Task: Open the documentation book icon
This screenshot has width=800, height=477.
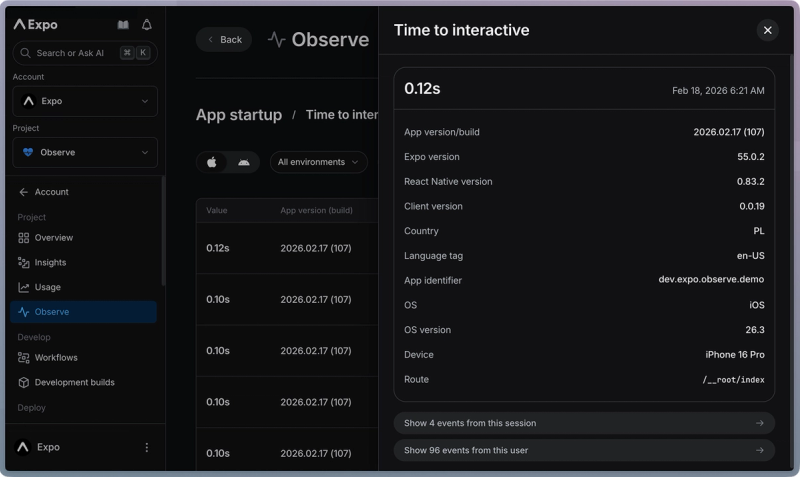Action: pyautogui.click(x=123, y=24)
